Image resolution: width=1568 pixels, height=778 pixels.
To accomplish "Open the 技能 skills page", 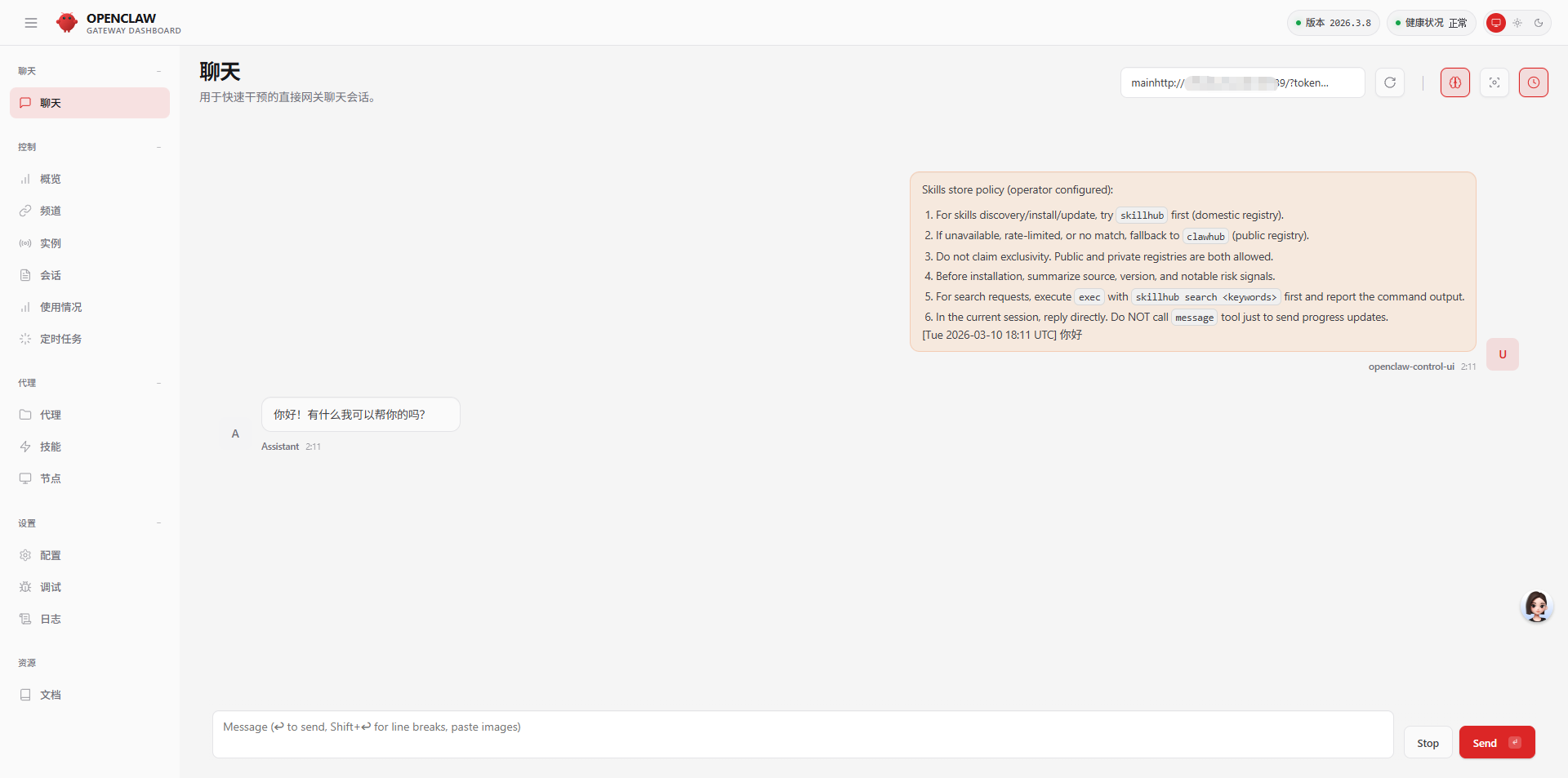I will tap(51, 447).
